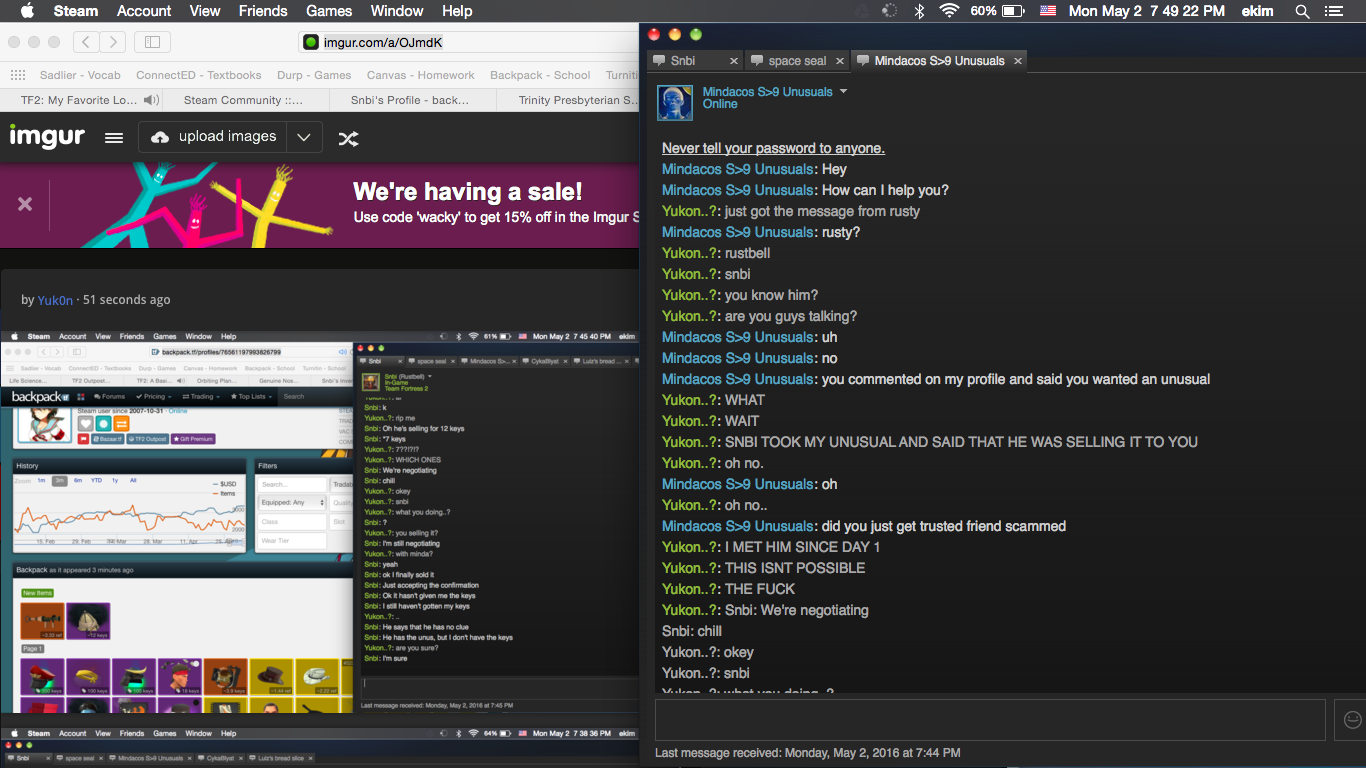Image resolution: width=1366 pixels, height=768 pixels.
Task: Dismiss the sale banner with X
Action: [25, 204]
